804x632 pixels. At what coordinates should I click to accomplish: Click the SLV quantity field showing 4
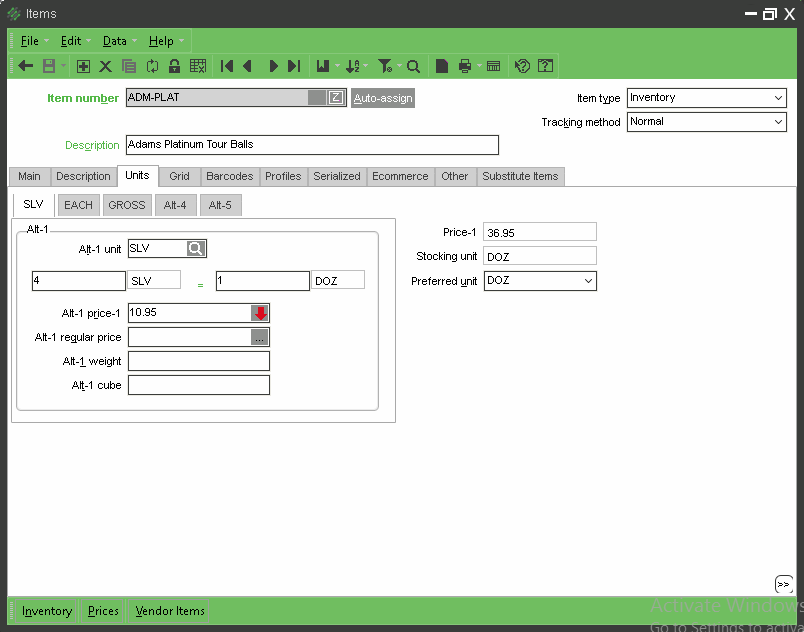(x=78, y=281)
